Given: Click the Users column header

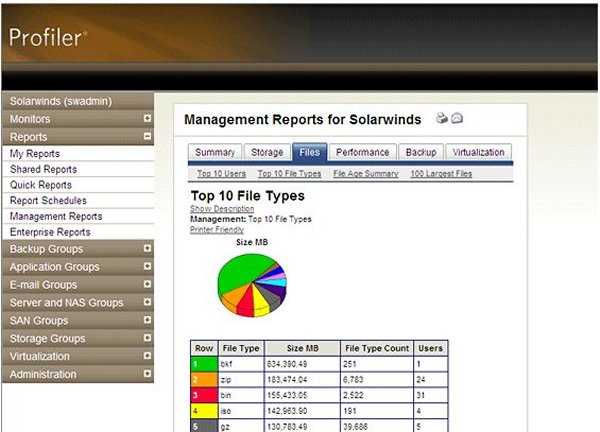Looking at the screenshot, I should [430, 348].
